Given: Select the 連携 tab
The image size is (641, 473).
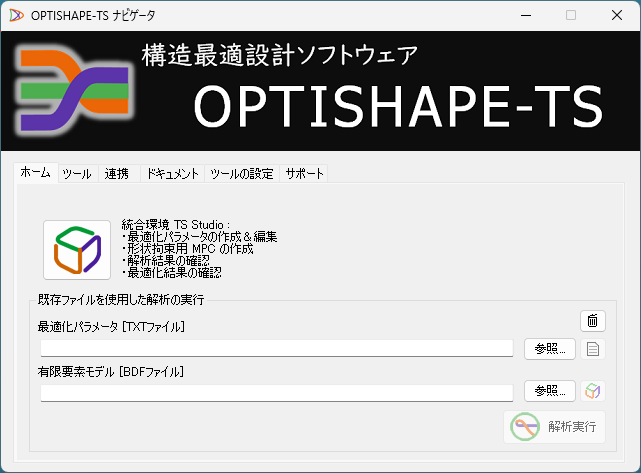Looking at the screenshot, I should point(117,174).
